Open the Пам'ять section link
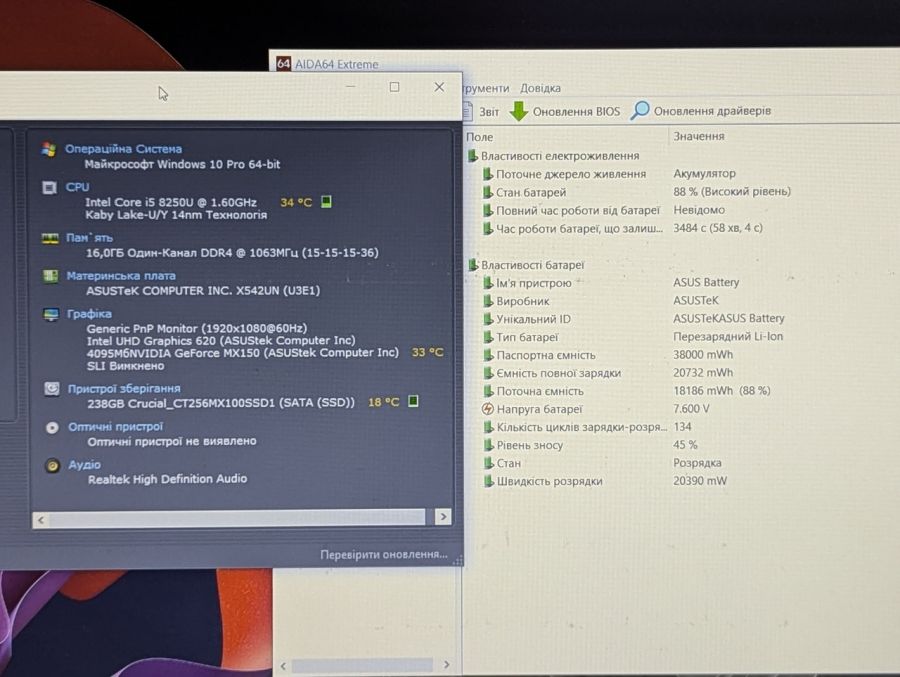The height and width of the screenshot is (677, 900). [90, 238]
